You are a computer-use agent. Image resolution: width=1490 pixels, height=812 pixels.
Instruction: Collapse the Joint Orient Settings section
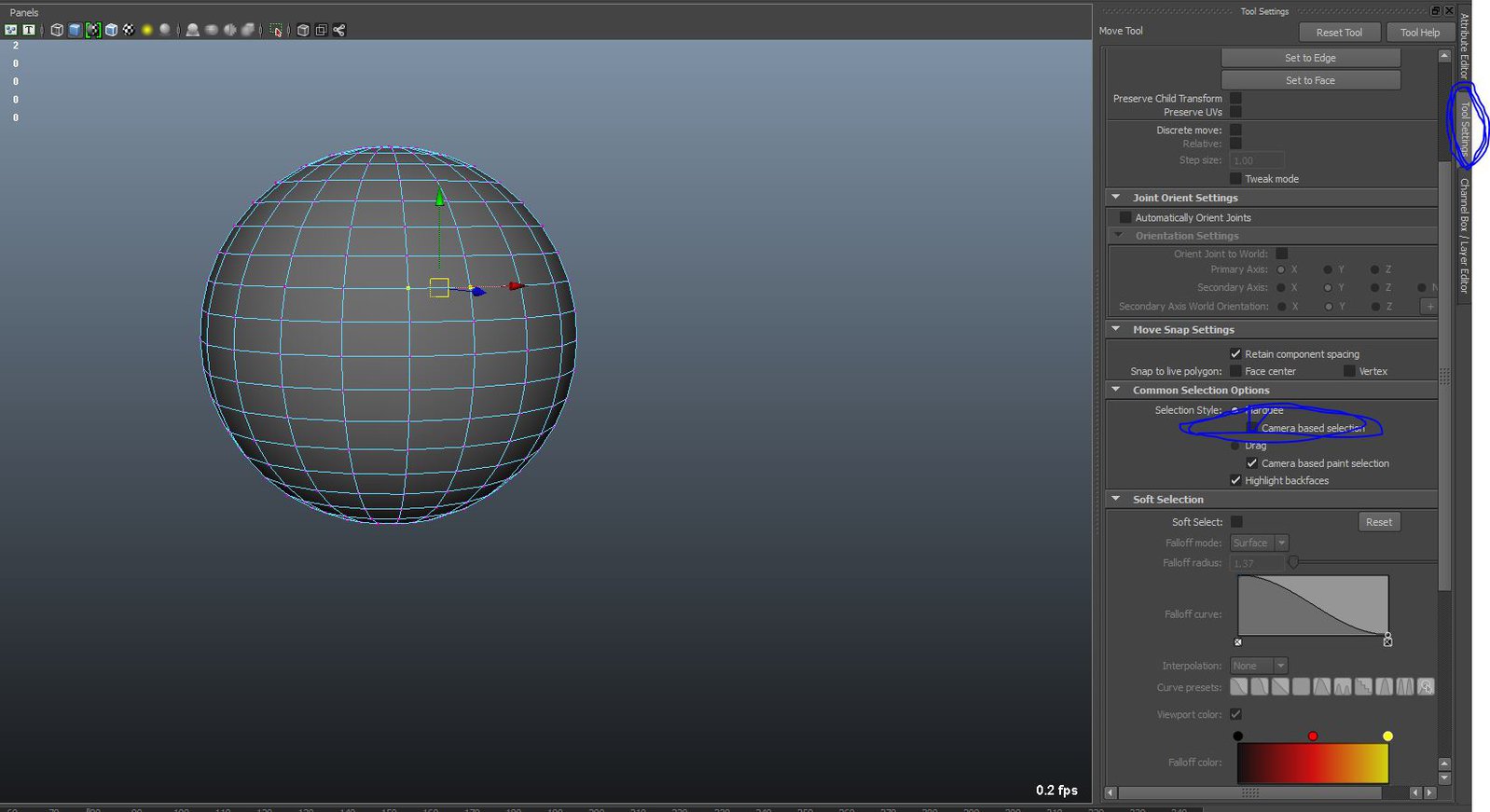click(x=1115, y=198)
